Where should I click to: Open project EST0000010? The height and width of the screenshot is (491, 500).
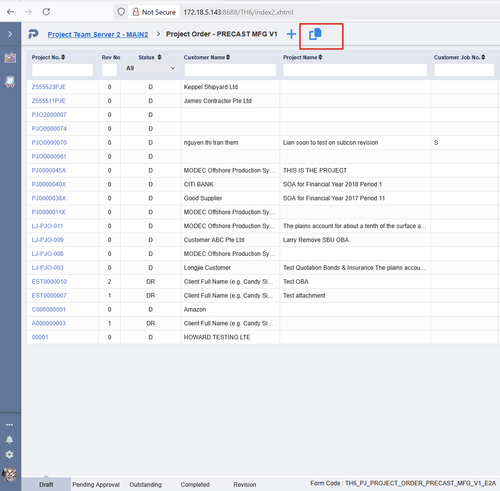point(49,282)
